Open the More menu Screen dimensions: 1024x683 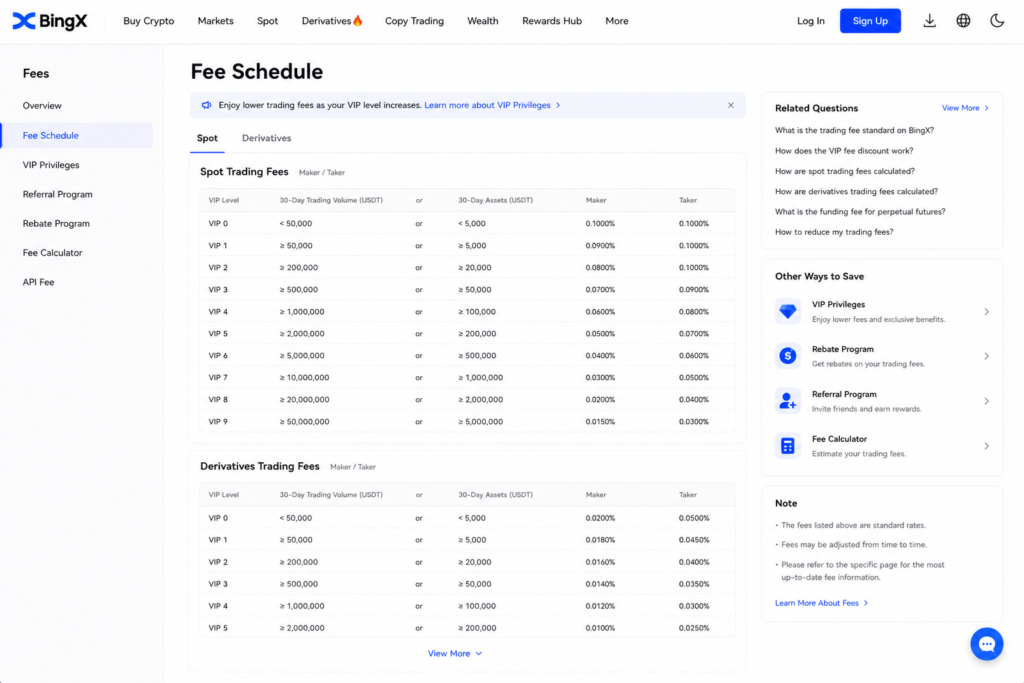(x=616, y=21)
